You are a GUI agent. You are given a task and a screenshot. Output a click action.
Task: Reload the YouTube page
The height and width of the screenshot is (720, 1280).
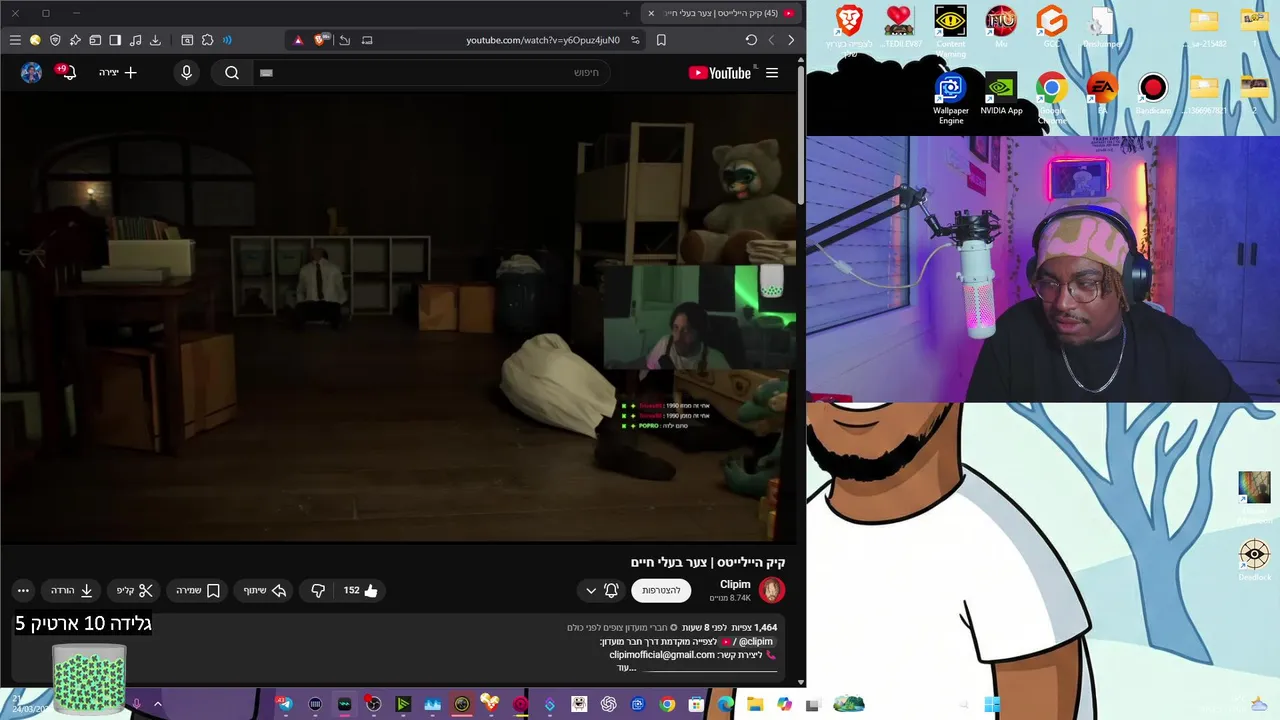tap(751, 40)
